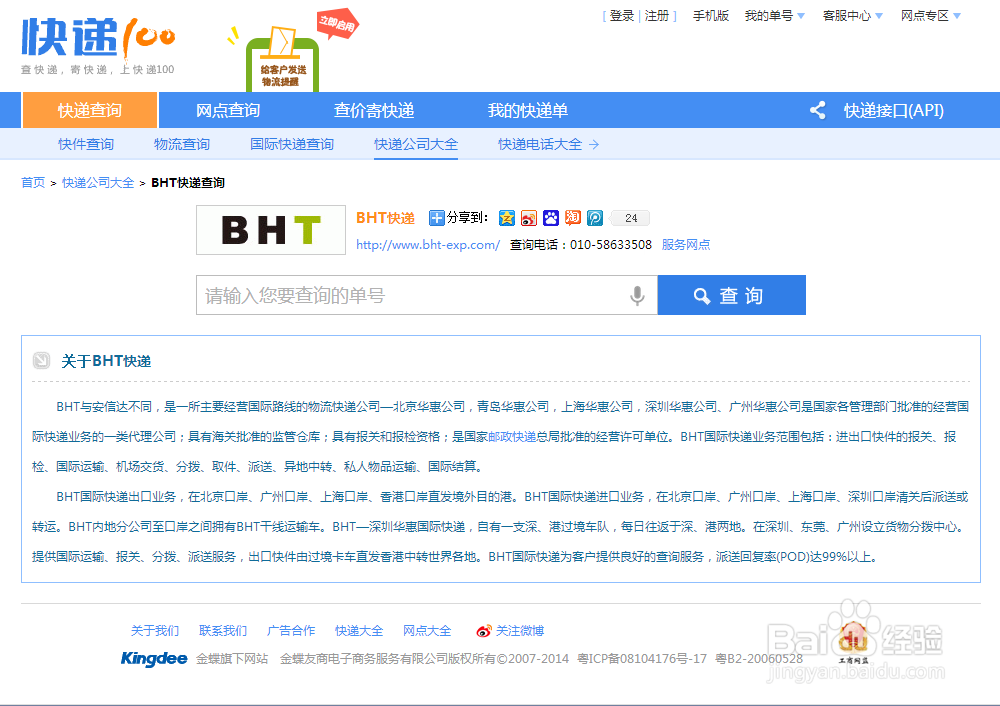Select the 物流查询 sub-tab
Screen dimensions: 1000x706
tap(182, 144)
